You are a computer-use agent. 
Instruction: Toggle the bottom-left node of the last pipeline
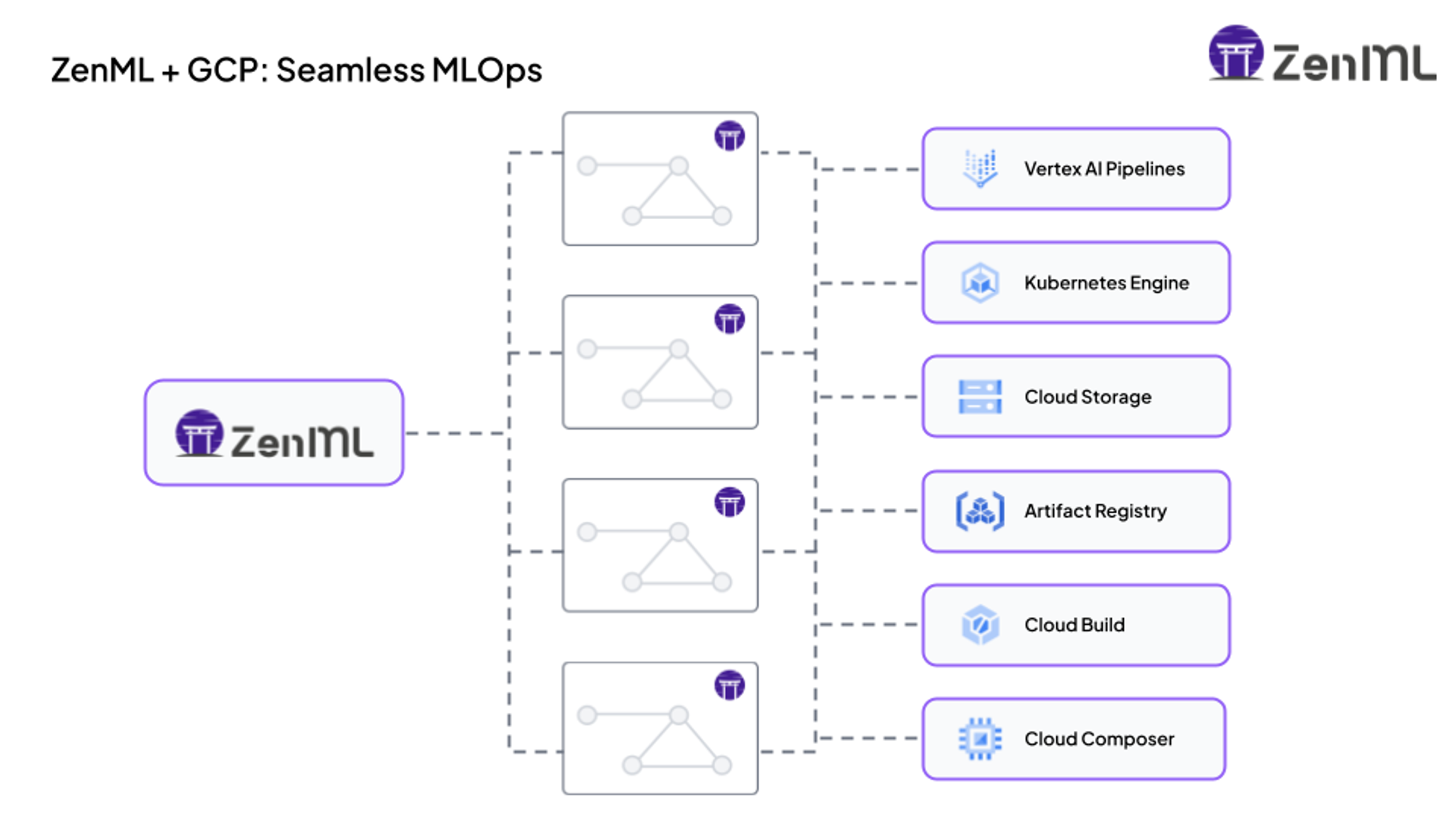click(633, 764)
